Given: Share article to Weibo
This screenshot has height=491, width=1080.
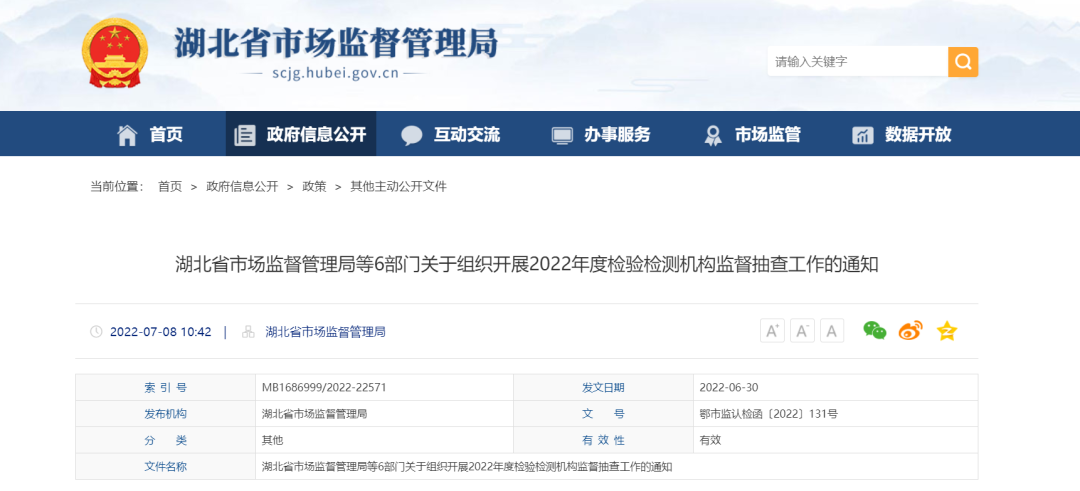Looking at the screenshot, I should (x=910, y=331).
